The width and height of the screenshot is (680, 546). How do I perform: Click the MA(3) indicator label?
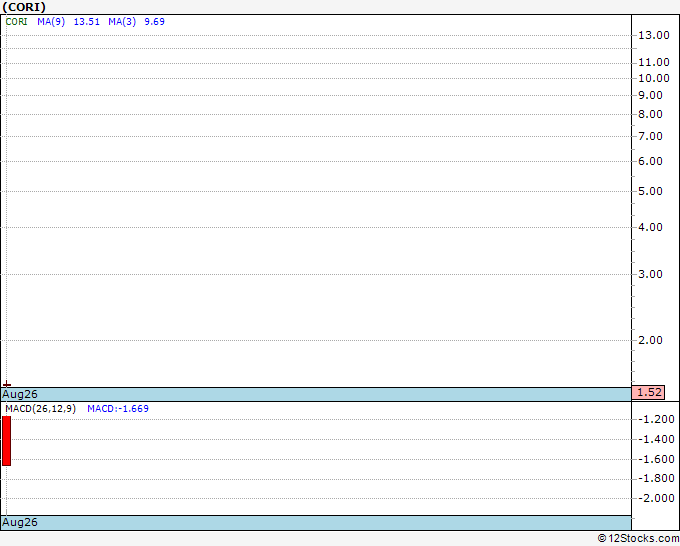tap(122, 22)
